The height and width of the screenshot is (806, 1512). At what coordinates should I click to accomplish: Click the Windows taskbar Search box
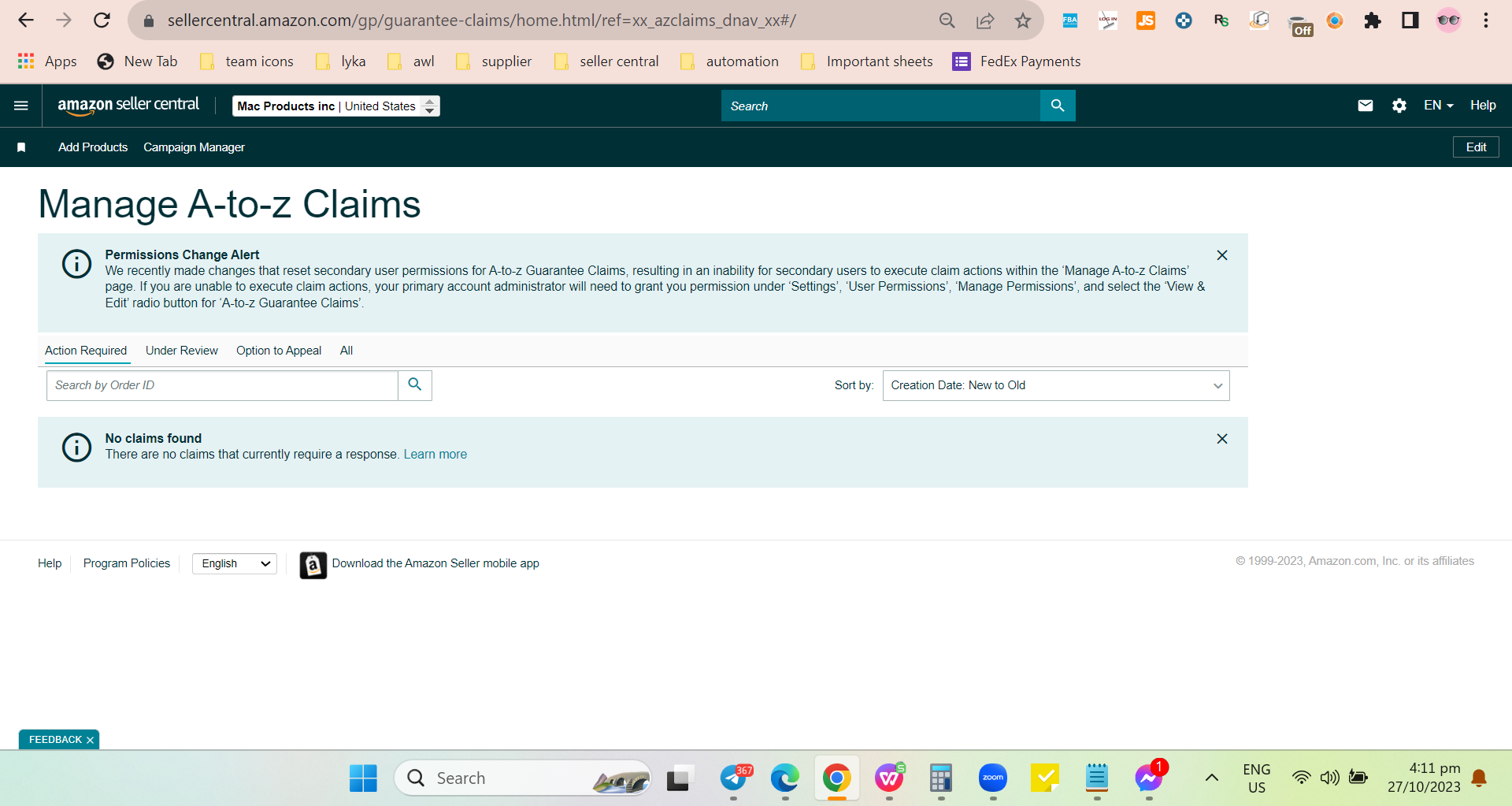[523, 778]
